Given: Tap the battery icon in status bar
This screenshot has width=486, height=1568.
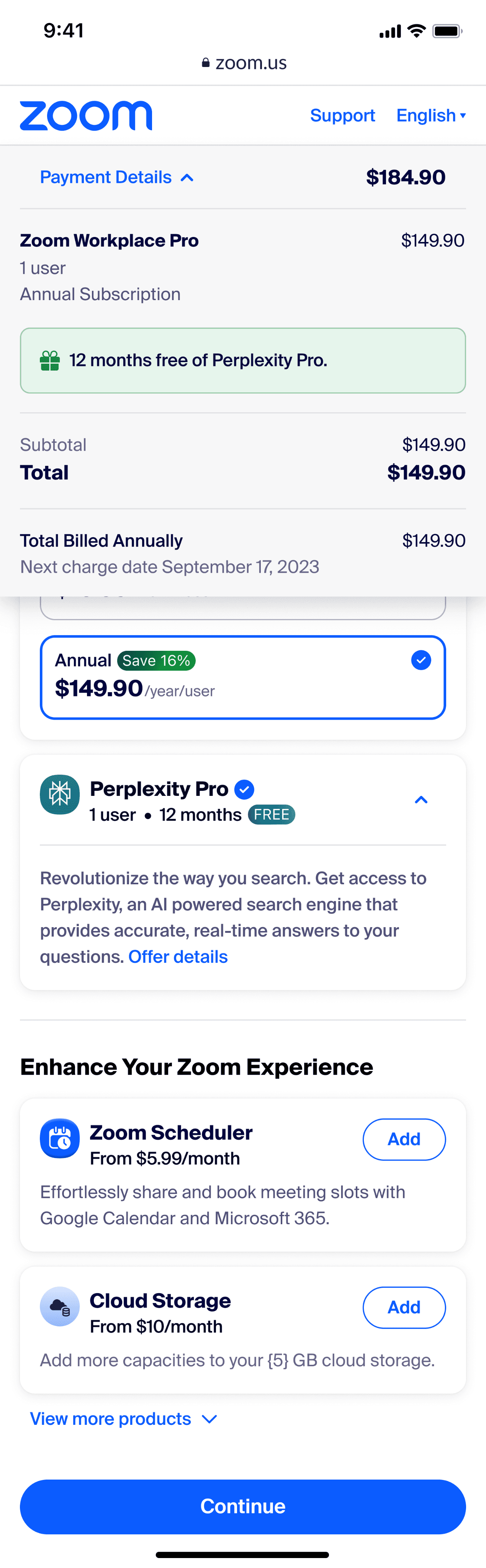Looking at the screenshot, I should [x=448, y=31].
